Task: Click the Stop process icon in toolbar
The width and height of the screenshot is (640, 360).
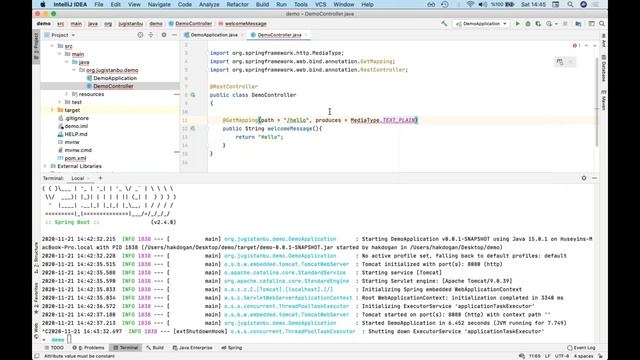Action: [x=565, y=24]
